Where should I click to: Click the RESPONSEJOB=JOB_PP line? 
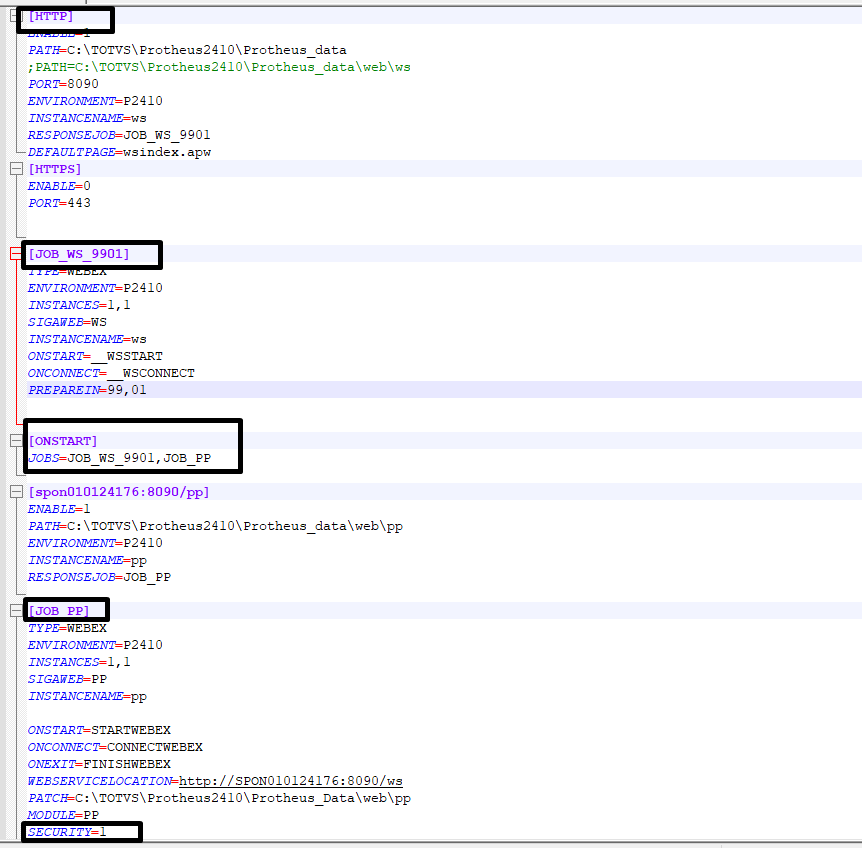(x=100, y=577)
